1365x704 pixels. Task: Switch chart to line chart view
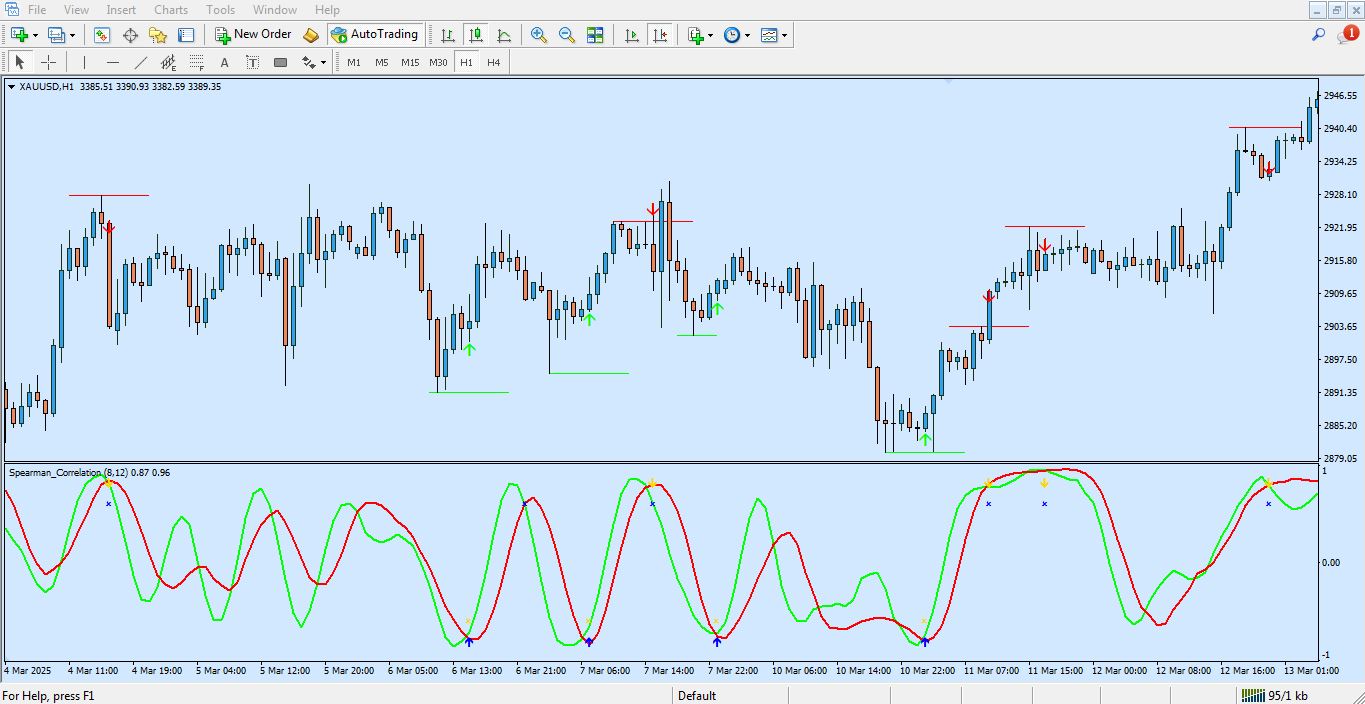pyautogui.click(x=504, y=35)
